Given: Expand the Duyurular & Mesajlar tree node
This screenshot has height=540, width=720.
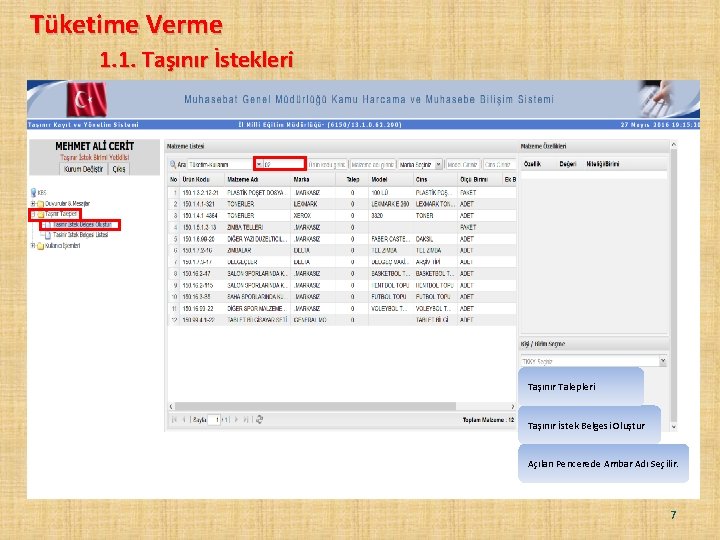Looking at the screenshot, I should coord(33,203).
